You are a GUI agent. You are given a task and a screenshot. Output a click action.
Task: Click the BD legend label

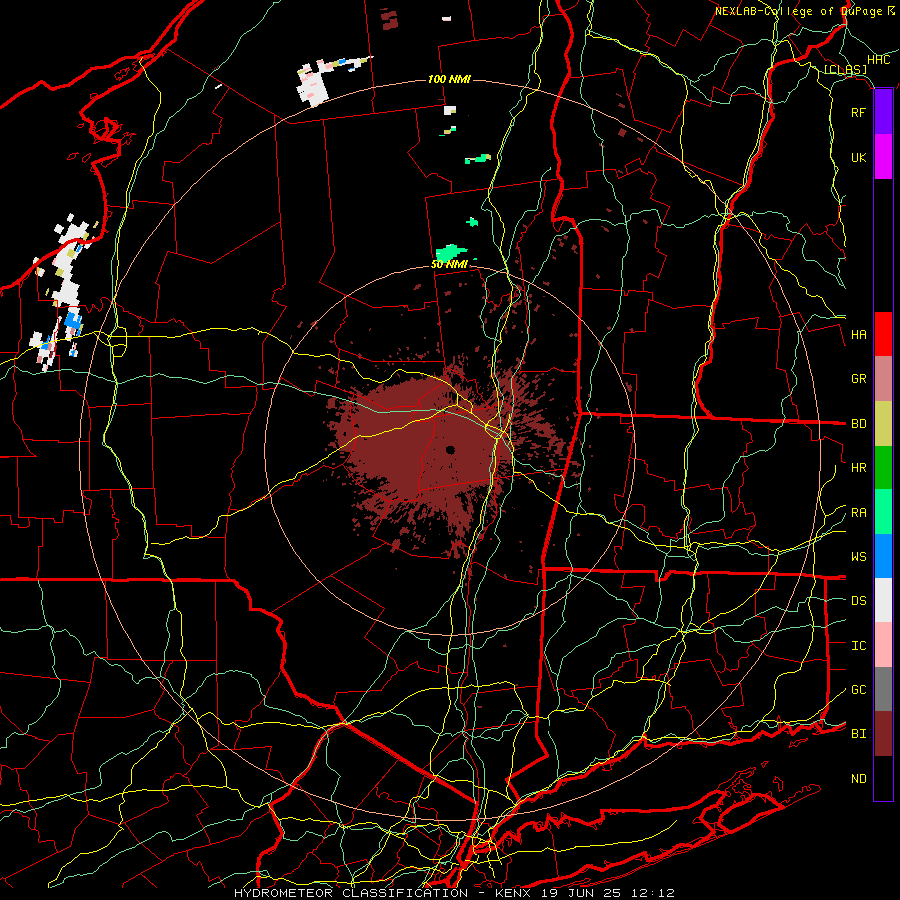click(x=859, y=424)
